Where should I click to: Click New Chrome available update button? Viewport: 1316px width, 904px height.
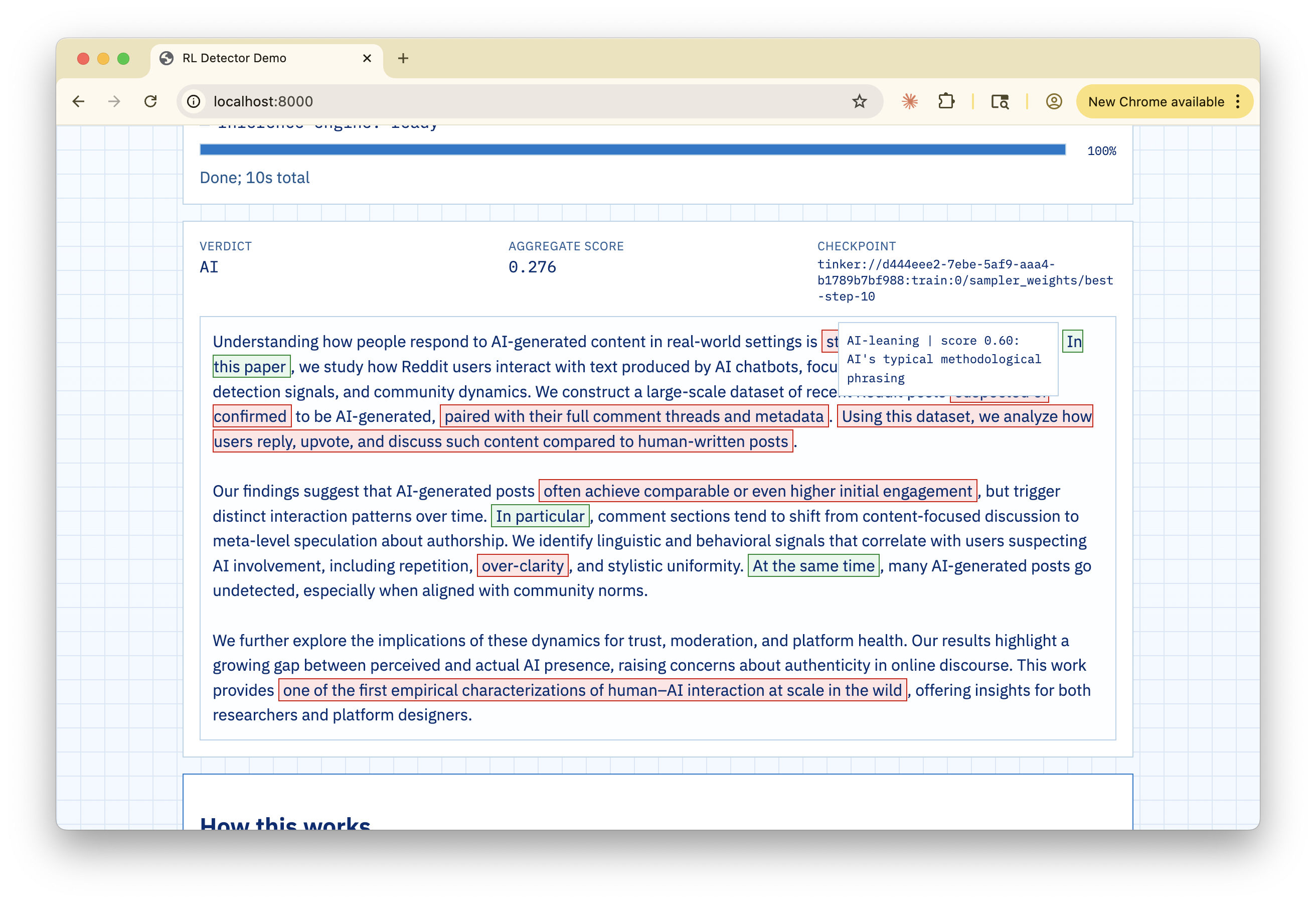pyautogui.click(x=1155, y=101)
